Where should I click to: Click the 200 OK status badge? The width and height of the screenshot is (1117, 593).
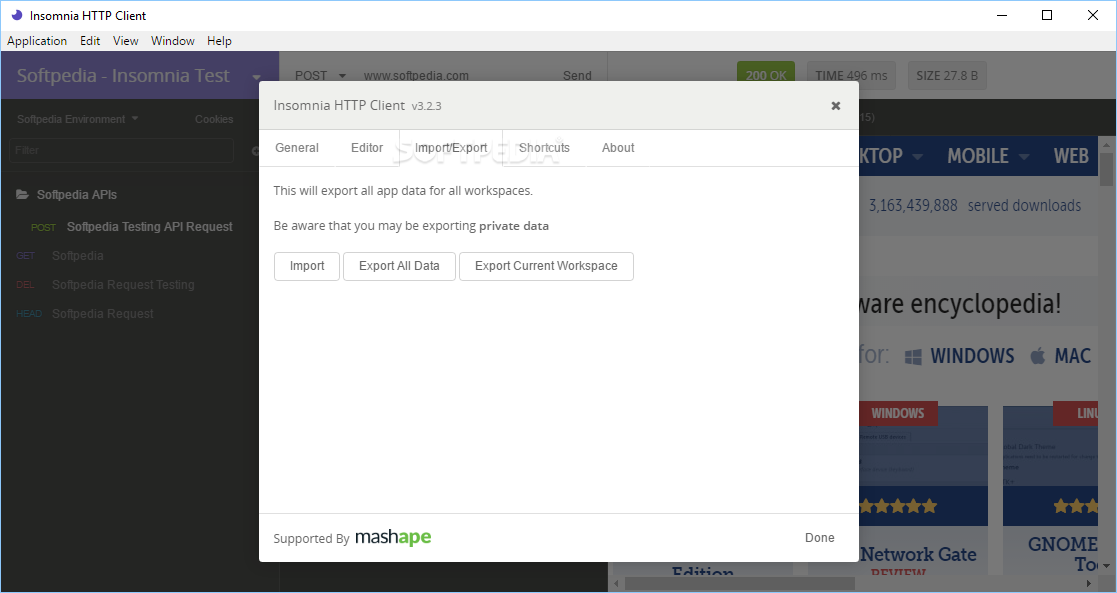[766, 76]
